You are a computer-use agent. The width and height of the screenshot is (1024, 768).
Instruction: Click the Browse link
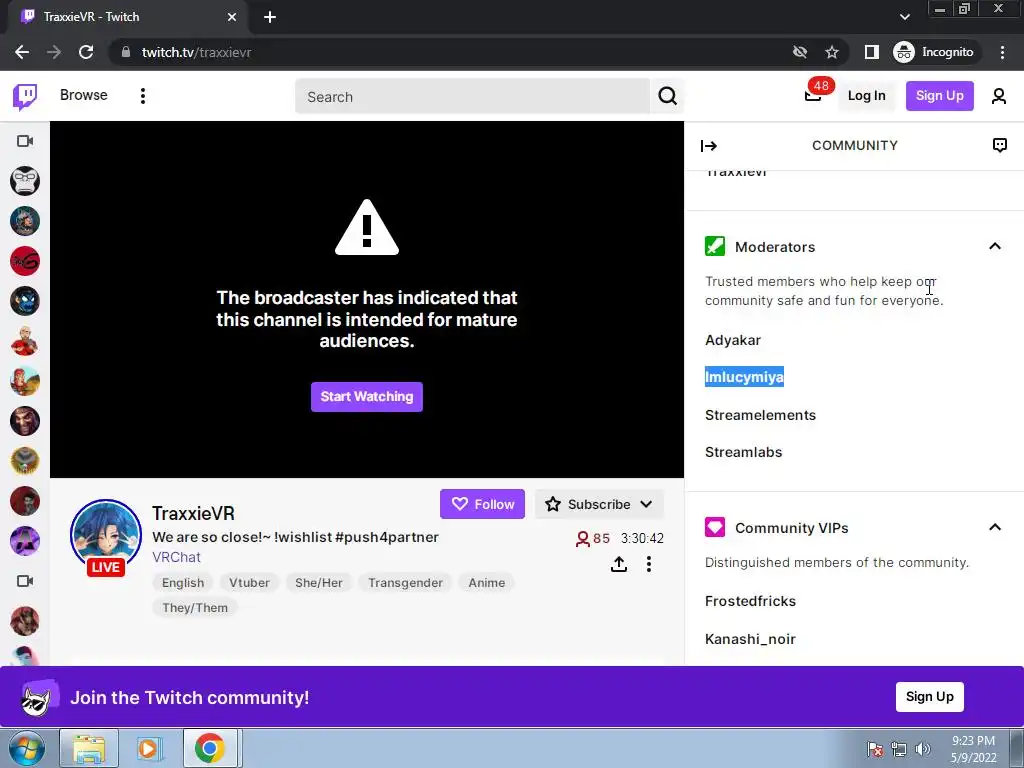coord(84,95)
